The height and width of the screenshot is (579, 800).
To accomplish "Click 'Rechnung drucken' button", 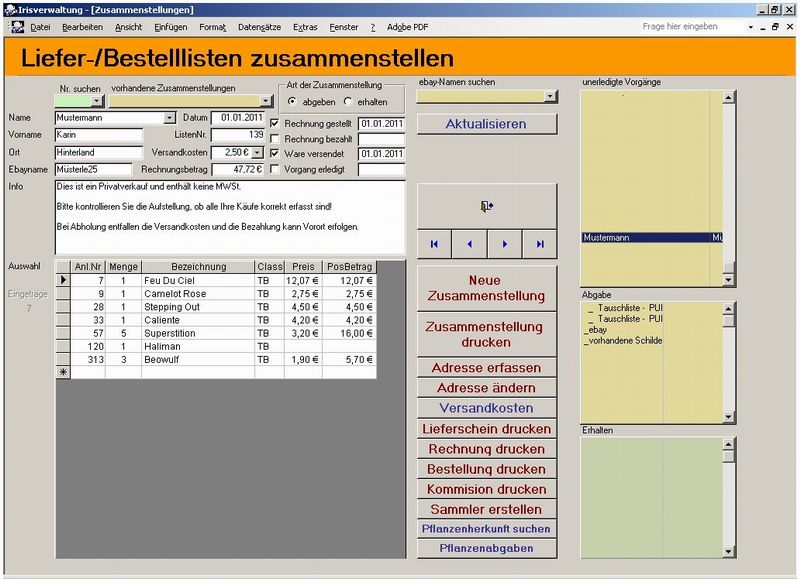I will [x=487, y=449].
